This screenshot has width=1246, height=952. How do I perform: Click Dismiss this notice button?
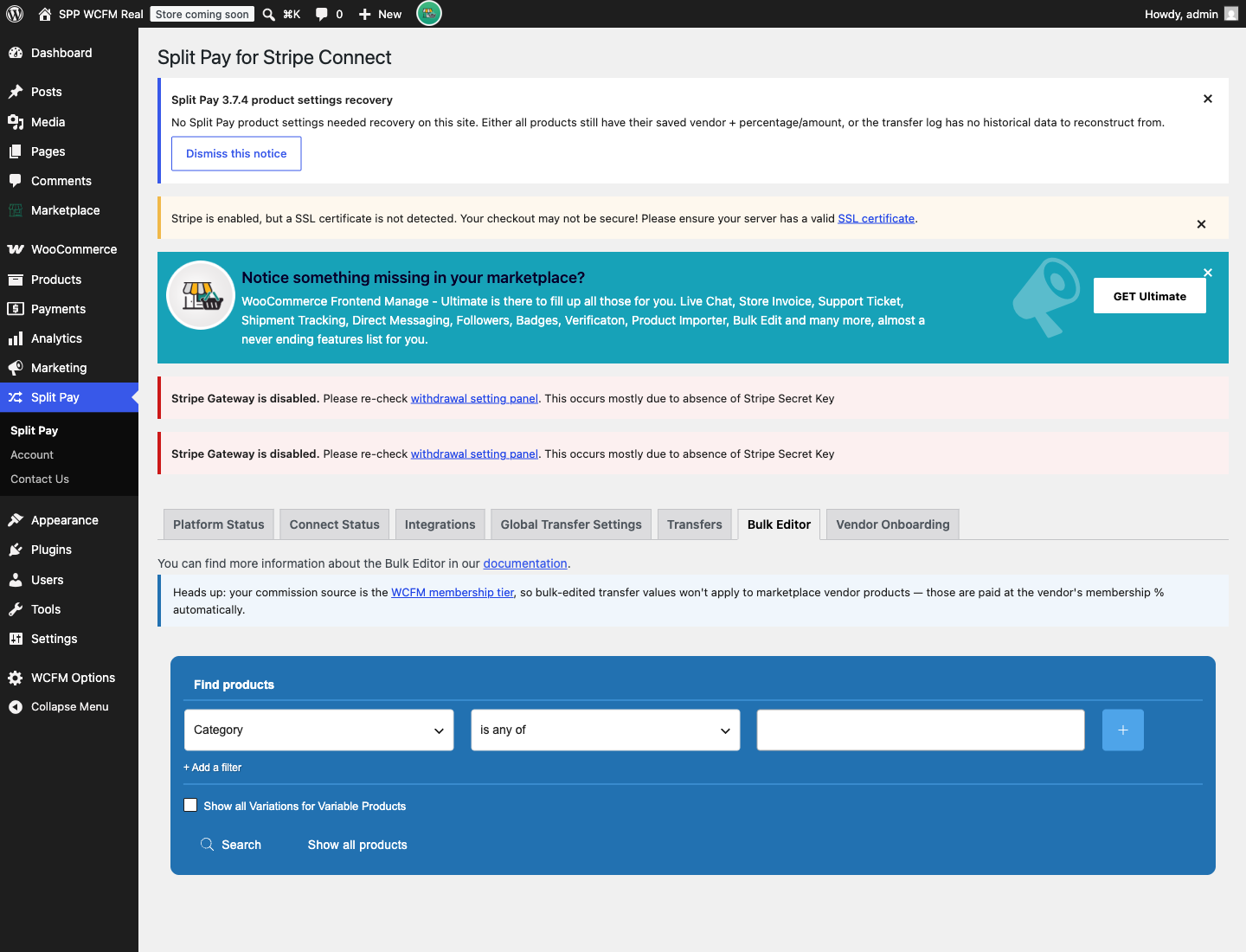pos(236,153)
